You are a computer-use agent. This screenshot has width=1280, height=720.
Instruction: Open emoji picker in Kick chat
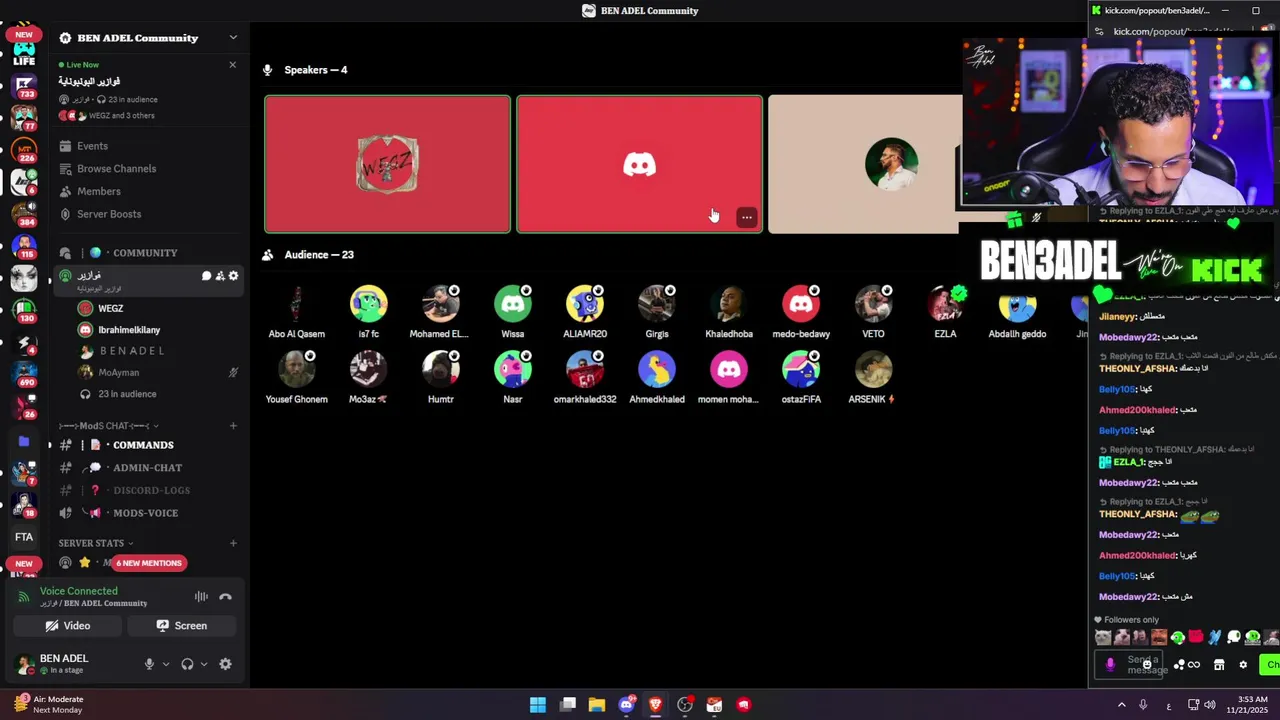point(1148,665)
